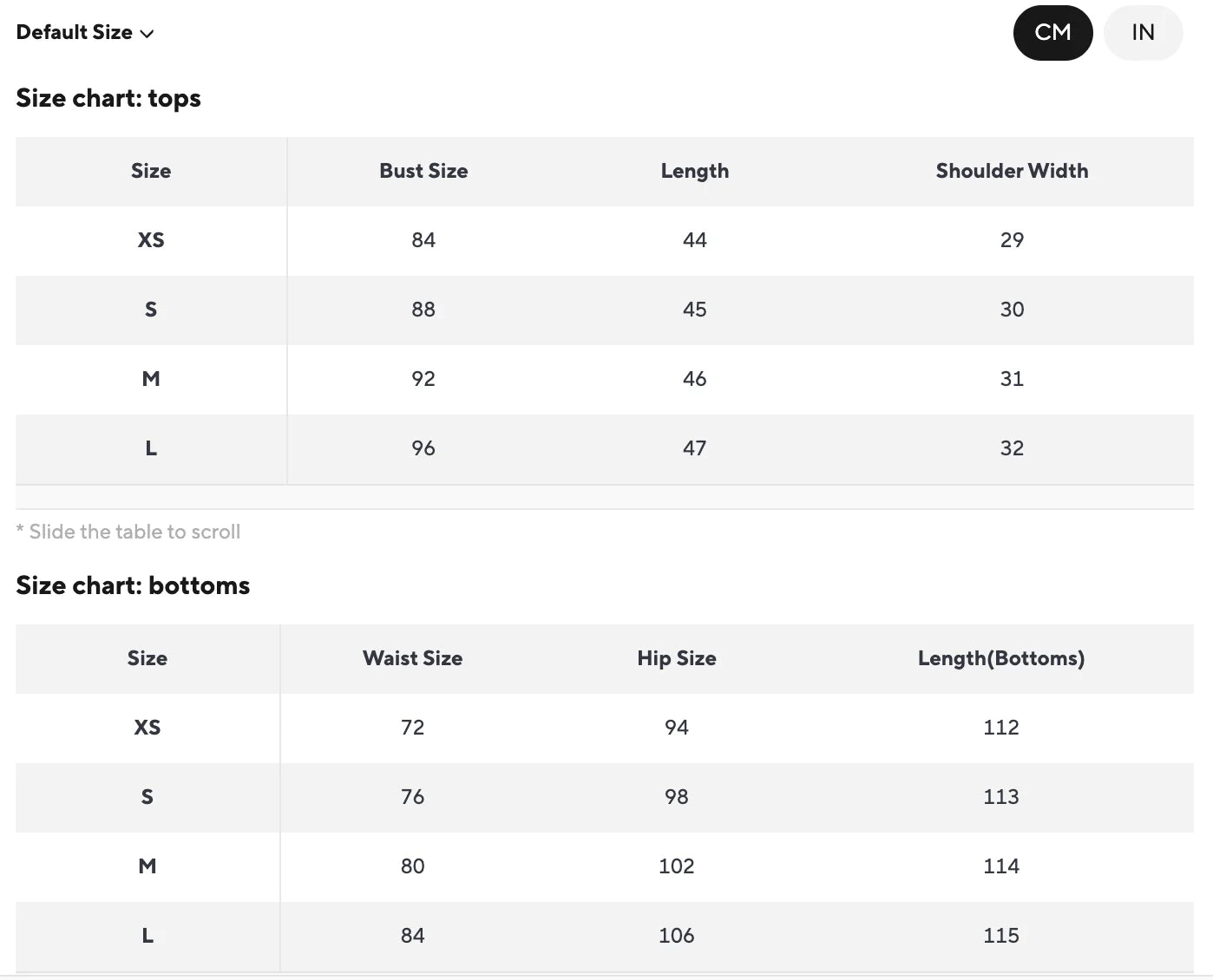Image resolution: width=1213 pixels, height=980 pixels.
Task: Select the Bust Size column header
Action: pos(423,171)
